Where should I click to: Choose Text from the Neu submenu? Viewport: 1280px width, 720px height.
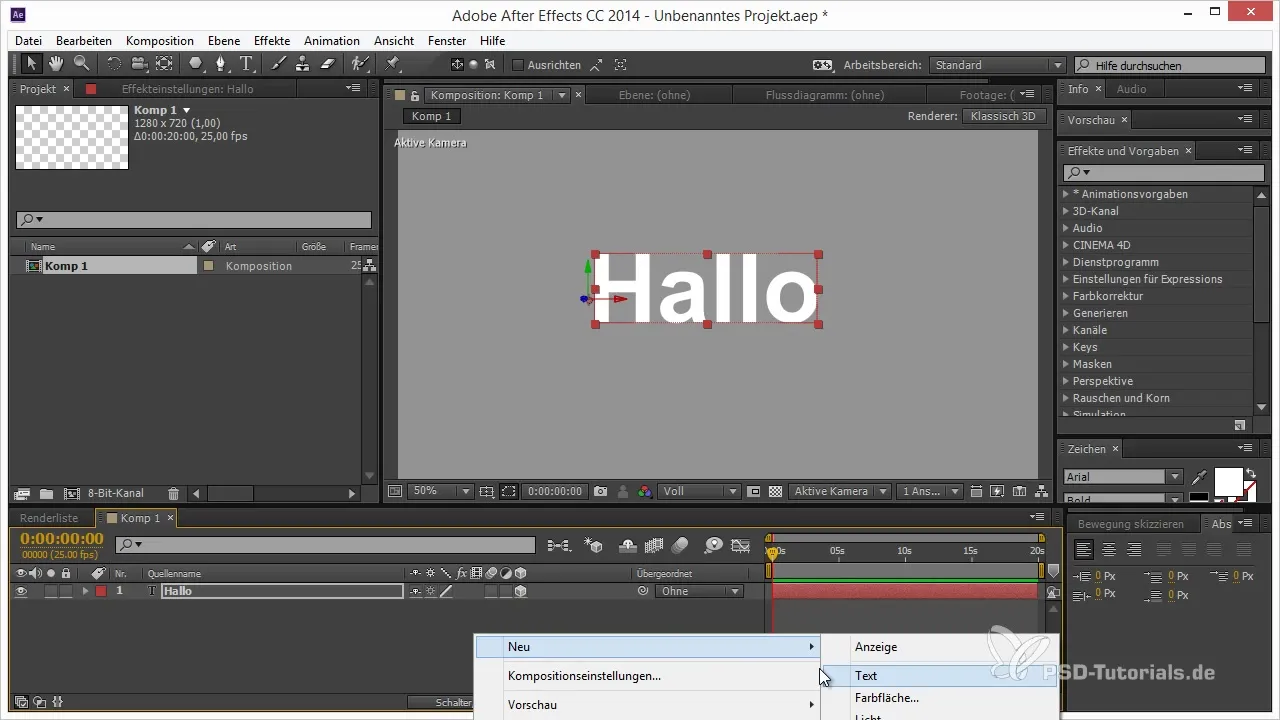click(x=940, y=676)
